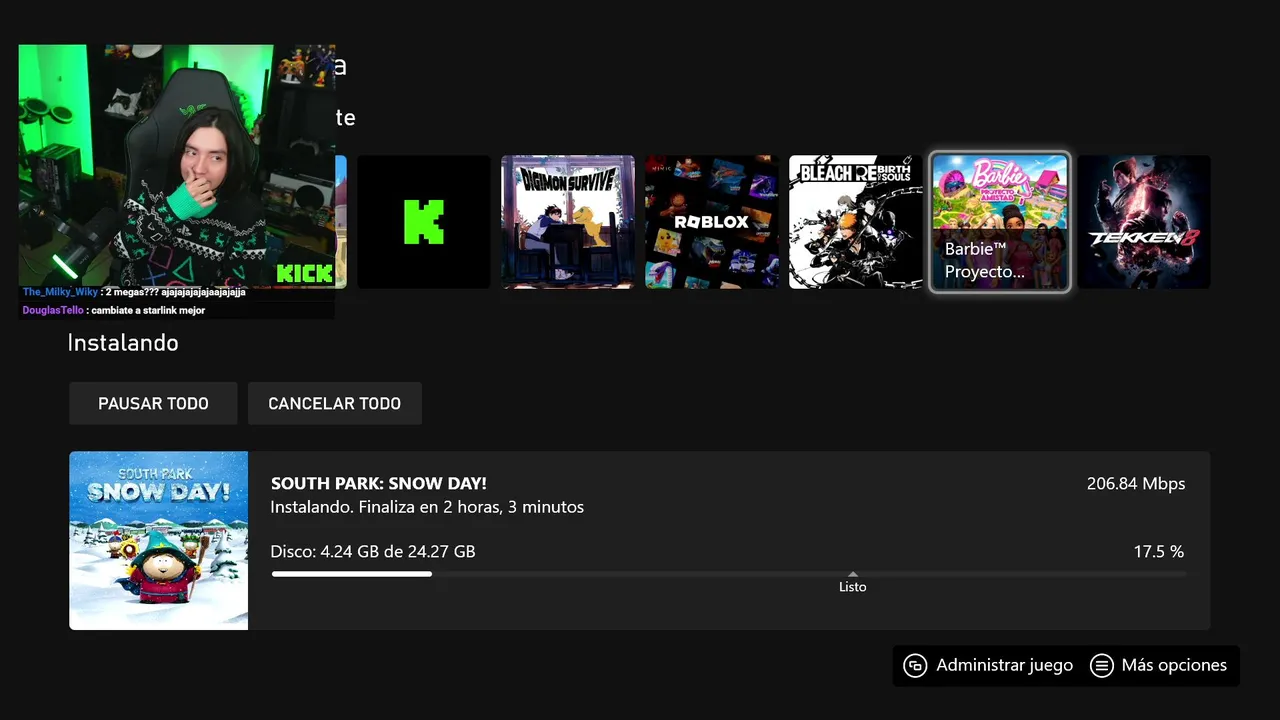Image resolution: width=1280 pixels, height=720 pixels.
Task: Click Instalando. Finaliza en 2 horas text
Action: click(427, 507)
